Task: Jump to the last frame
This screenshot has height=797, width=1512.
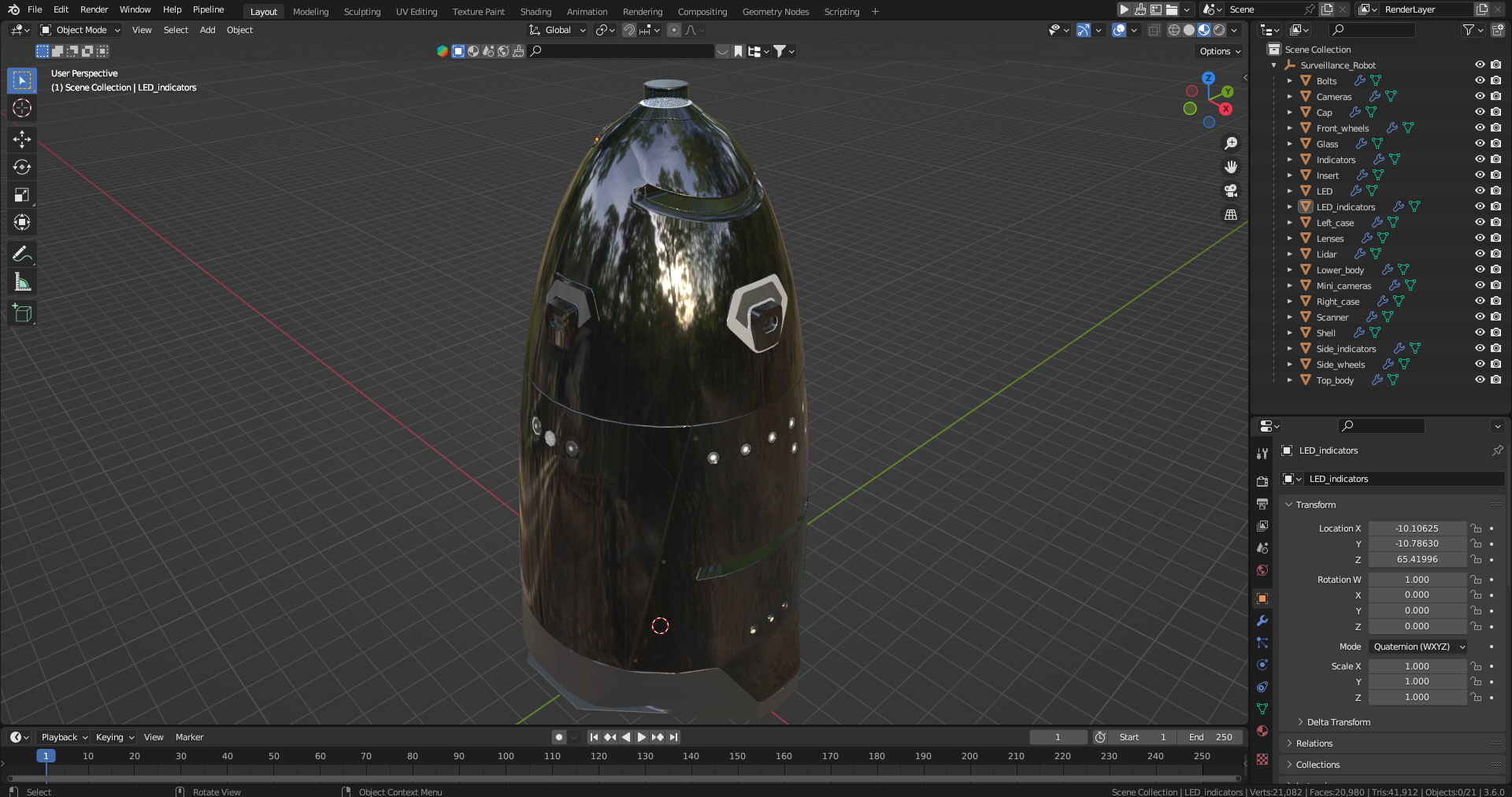Action: (673, 737)
